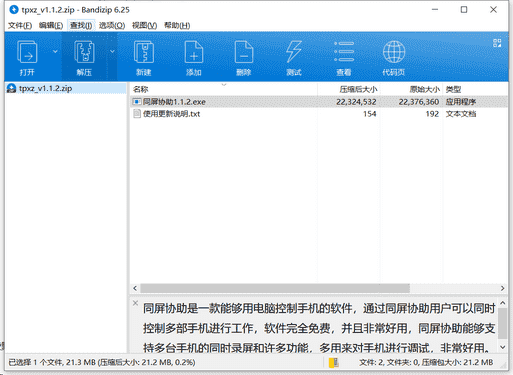Image resolution: width=513 pixels, height=375 pixels.
Task: Expand the Open button dropdown arrow
Action: [x=55, y=51]
